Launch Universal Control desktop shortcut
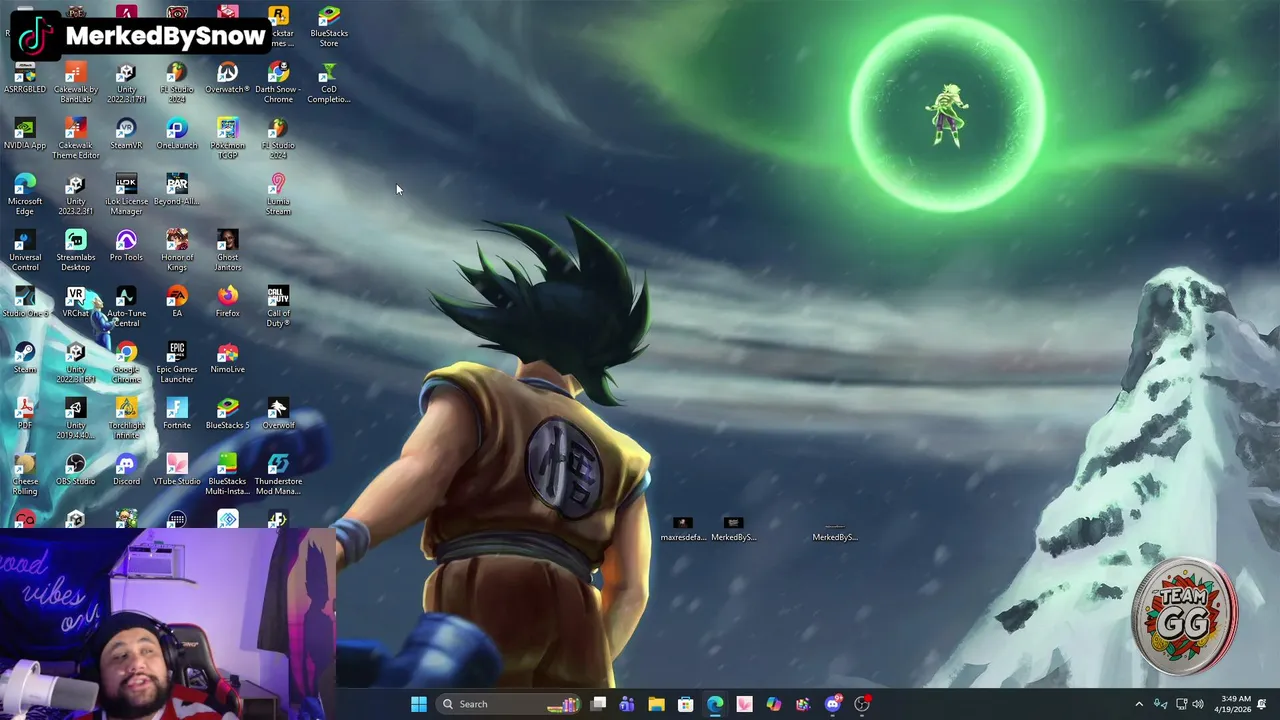This screenshot has height=720, width=1280. pyautogui.click(x=25, y=252)
